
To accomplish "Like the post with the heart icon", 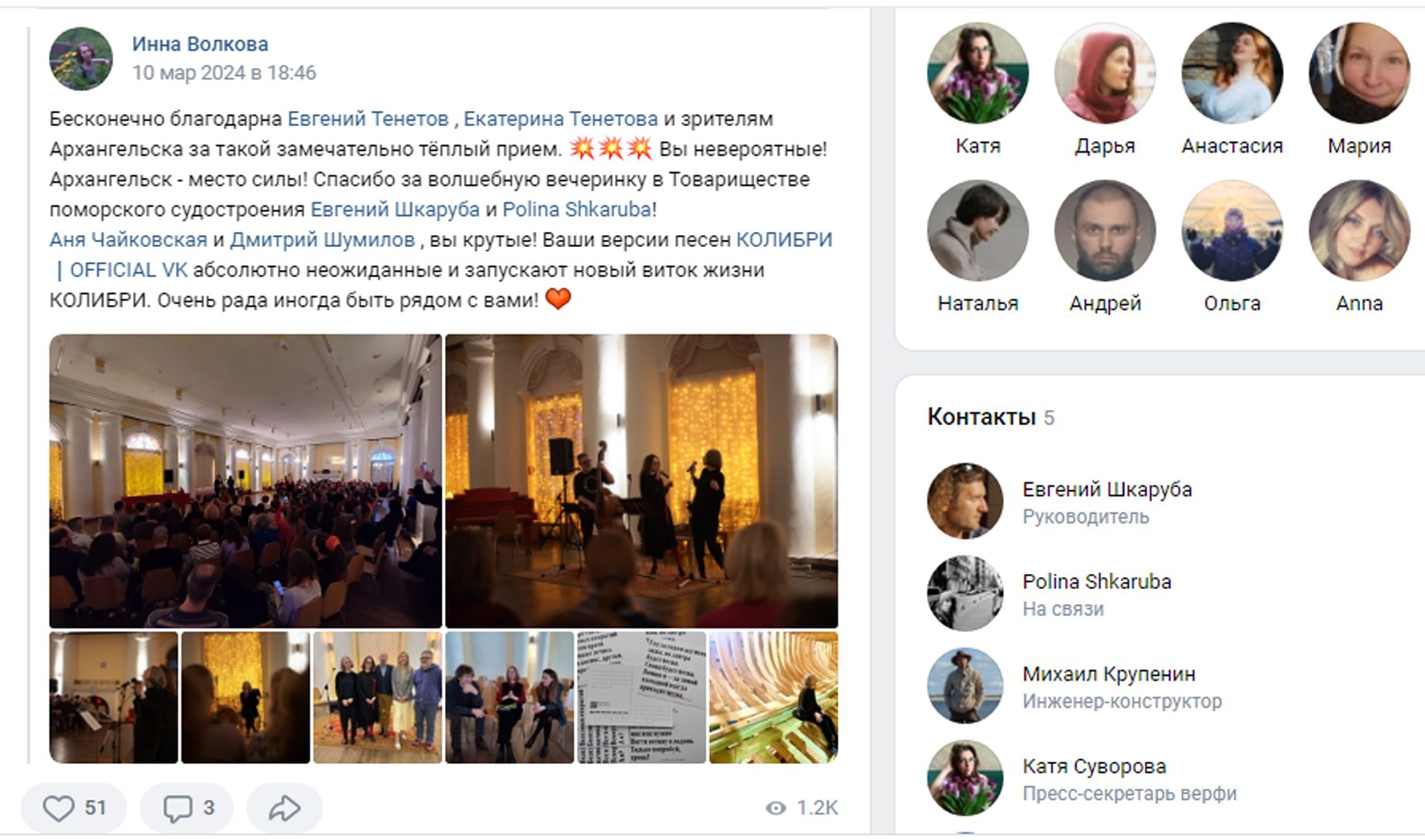I will coord(74,808).
